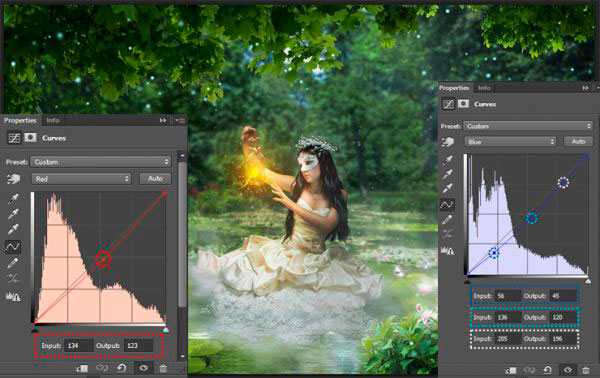Pick white point eyedropper in the Red panel
600x378 pixels.
(13, 229)
